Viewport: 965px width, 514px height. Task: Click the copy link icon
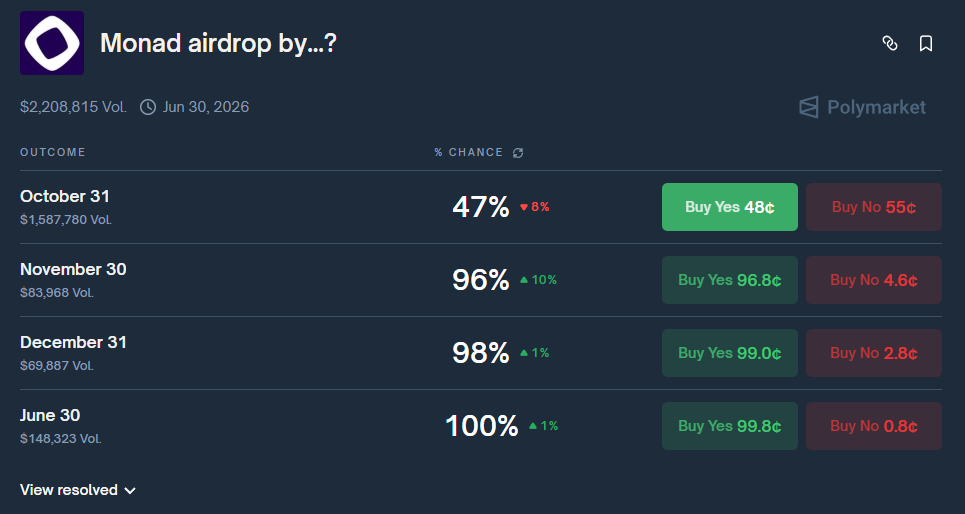point(889,43)
